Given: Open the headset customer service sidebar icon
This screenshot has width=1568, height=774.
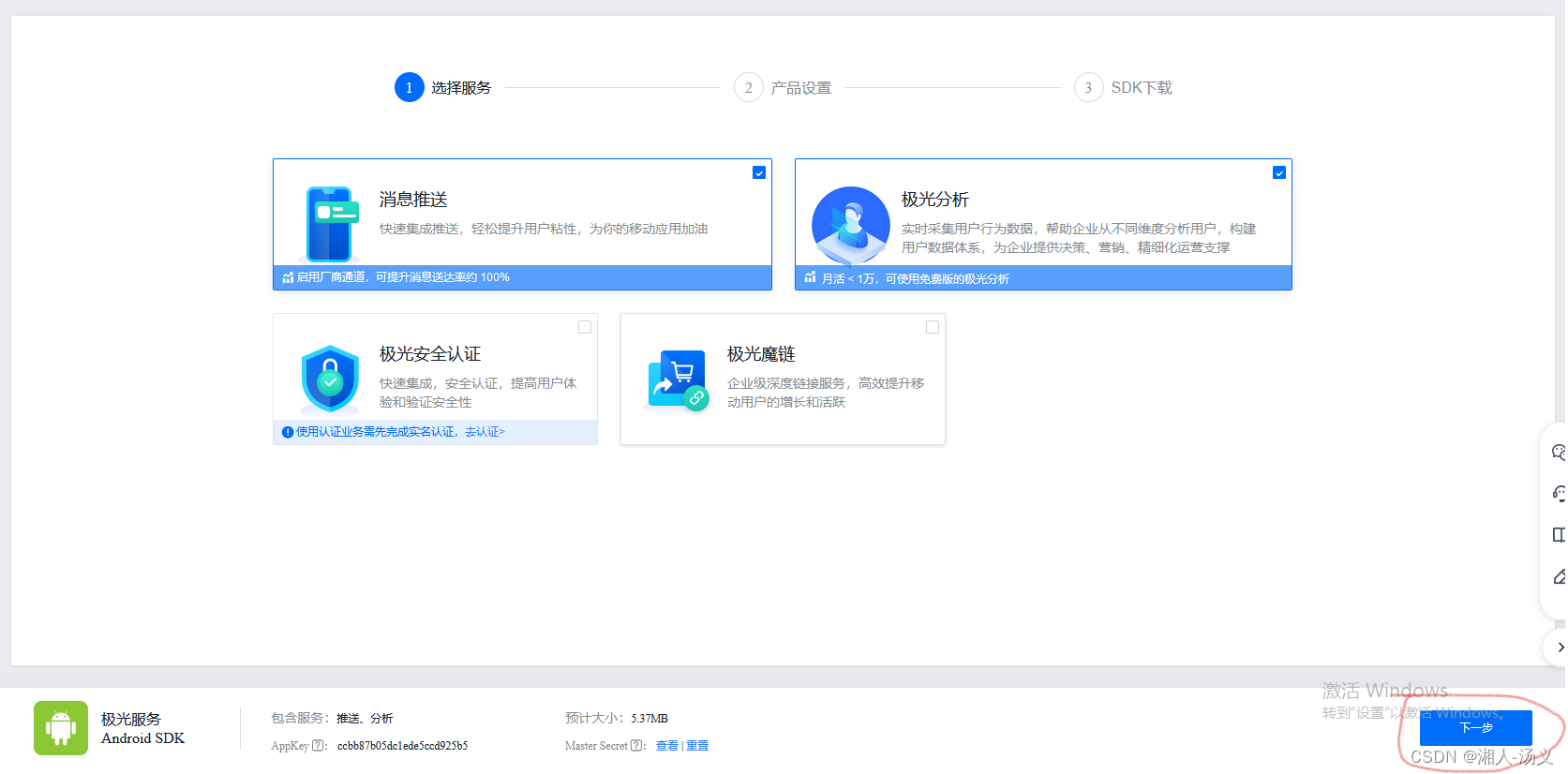Looking at the screenshot, I should click(x=1559, y=494).
